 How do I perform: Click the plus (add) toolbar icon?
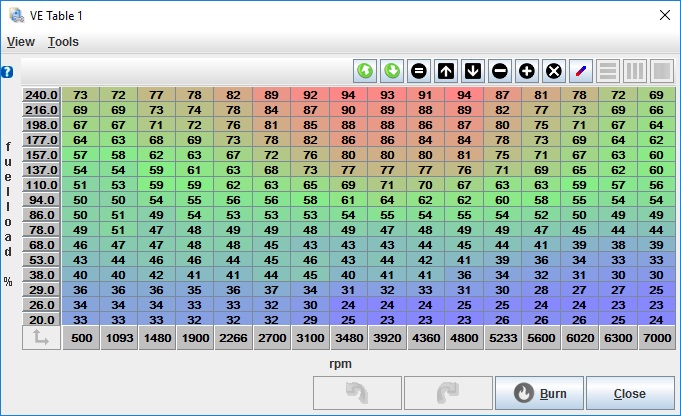click(x=527, y=71)
